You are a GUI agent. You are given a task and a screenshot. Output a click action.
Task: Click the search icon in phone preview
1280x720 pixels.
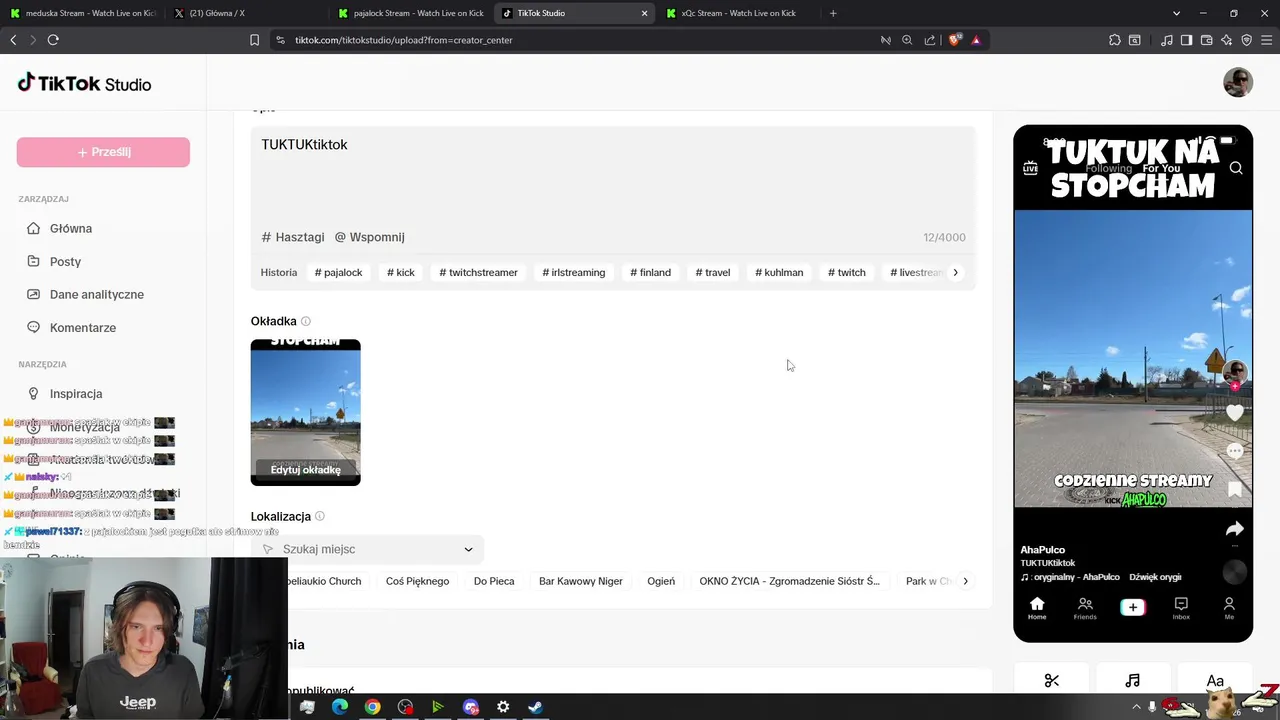[1236, 168]
